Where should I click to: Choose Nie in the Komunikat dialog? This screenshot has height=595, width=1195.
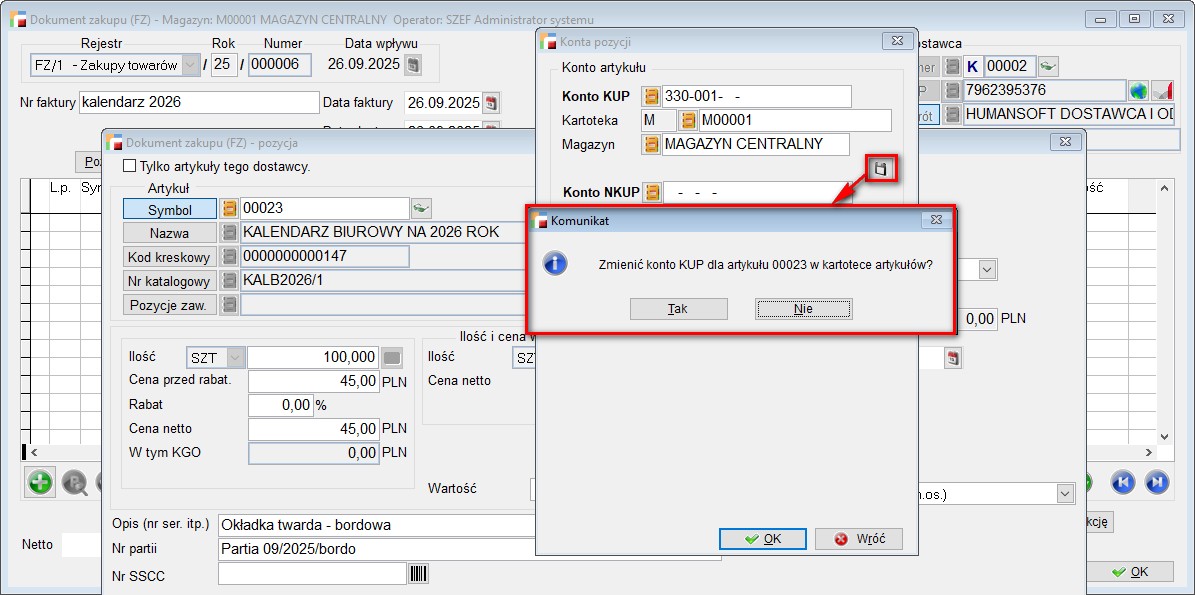click(x=803, y=309)
